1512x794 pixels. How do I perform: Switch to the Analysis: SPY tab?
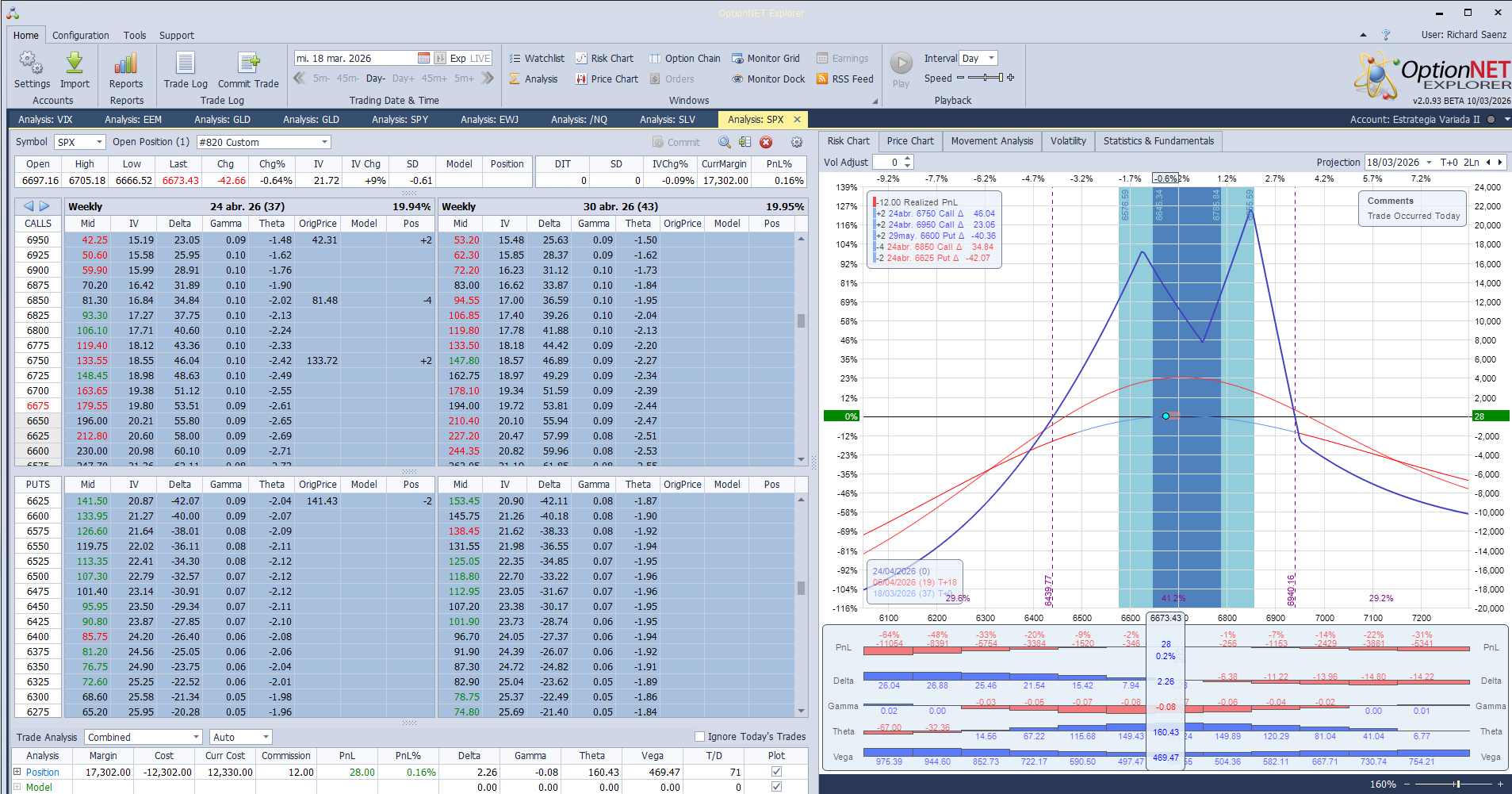pyautogui.click(x=400, y=119)
